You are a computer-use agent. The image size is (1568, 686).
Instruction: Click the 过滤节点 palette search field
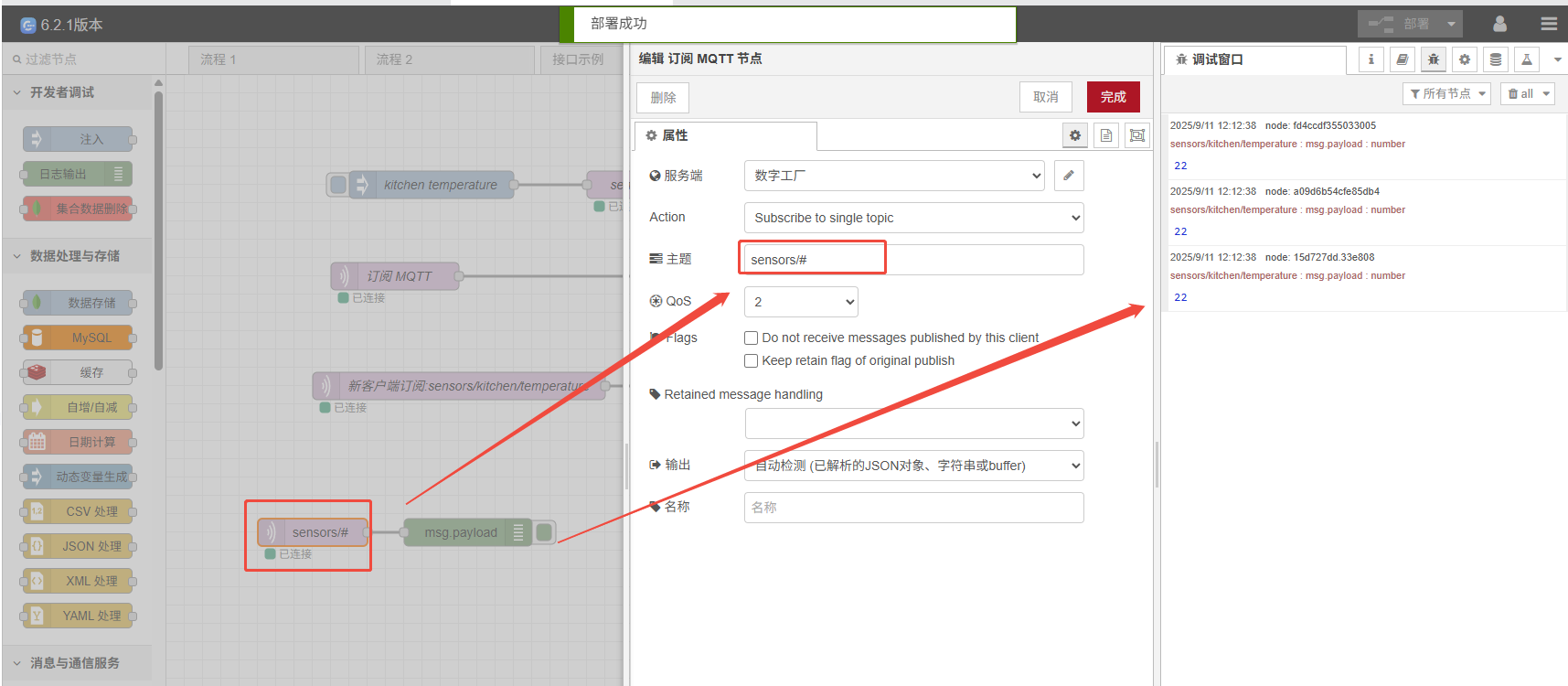84,59
